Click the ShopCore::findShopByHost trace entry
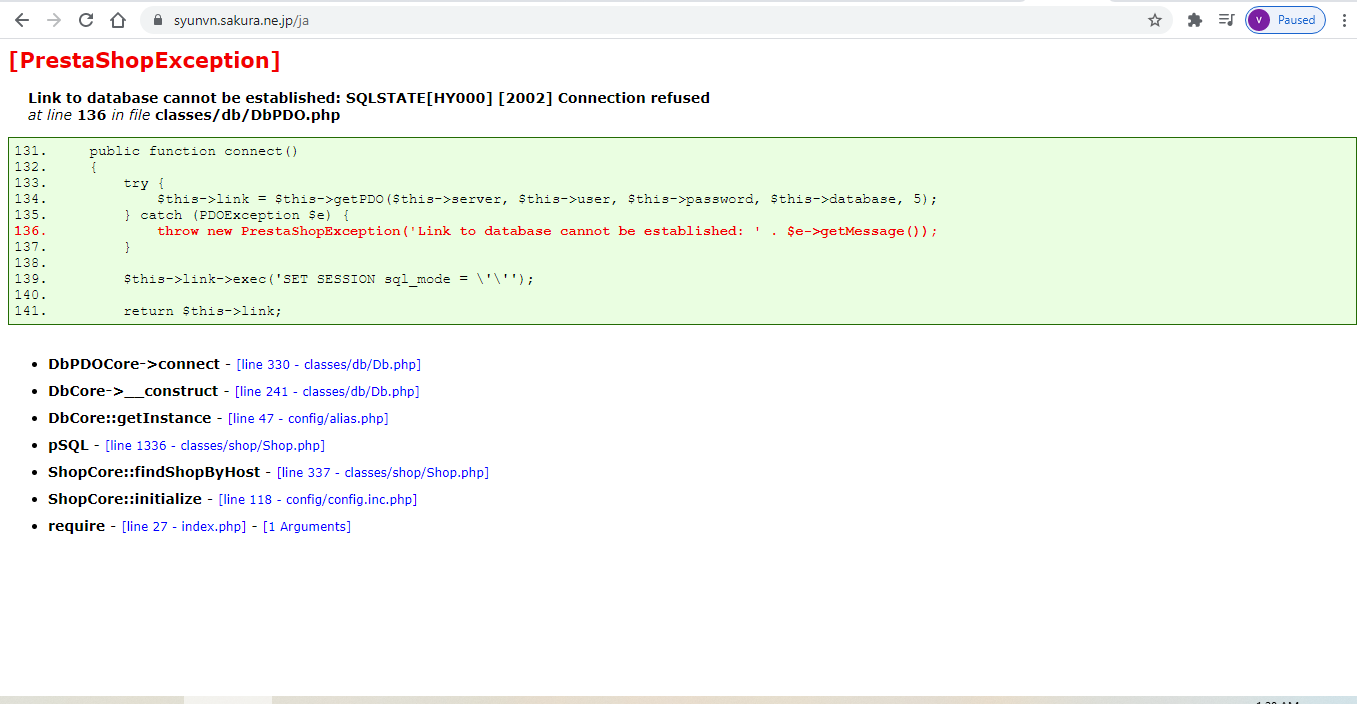Screen dimensions: 1357x704 [154, 472]
